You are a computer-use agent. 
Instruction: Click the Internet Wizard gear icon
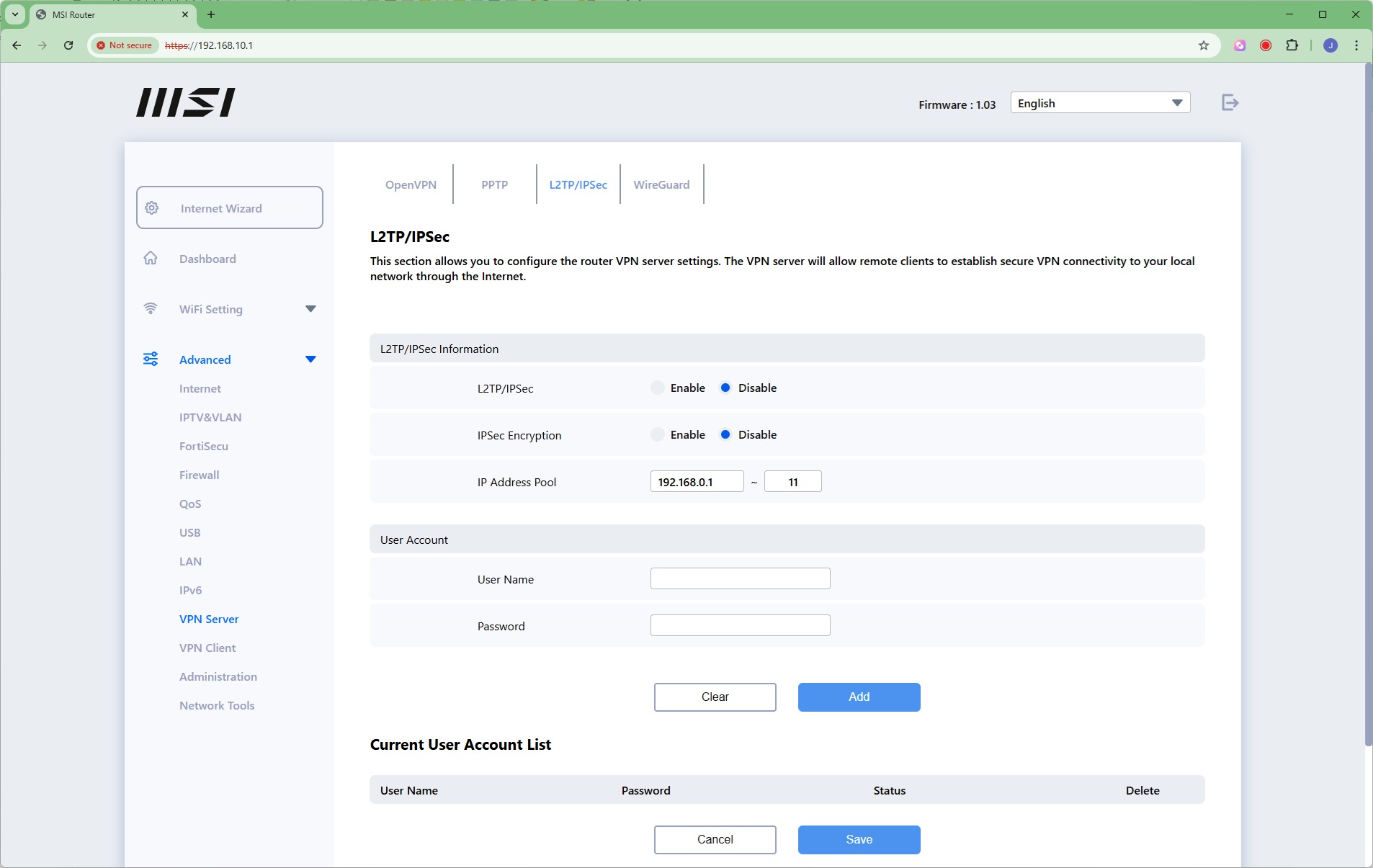click(152, 208)
